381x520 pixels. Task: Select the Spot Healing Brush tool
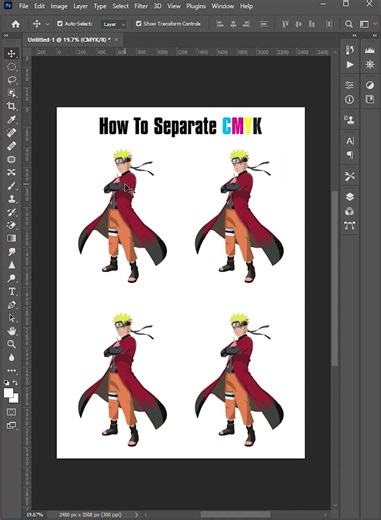pos(11,133)
